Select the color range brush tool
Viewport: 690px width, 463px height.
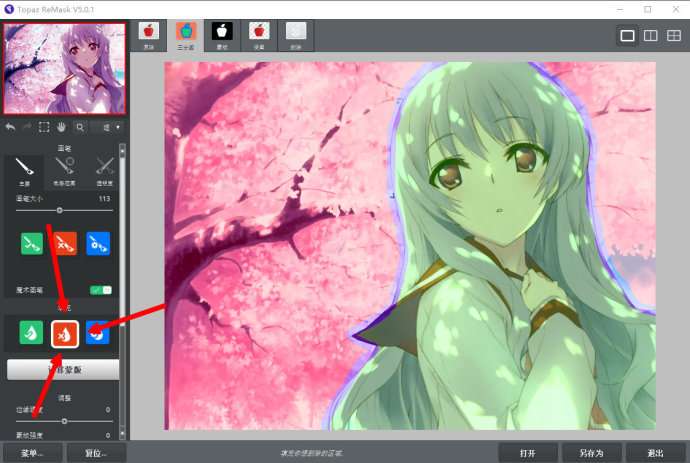[x=64, y=171]
